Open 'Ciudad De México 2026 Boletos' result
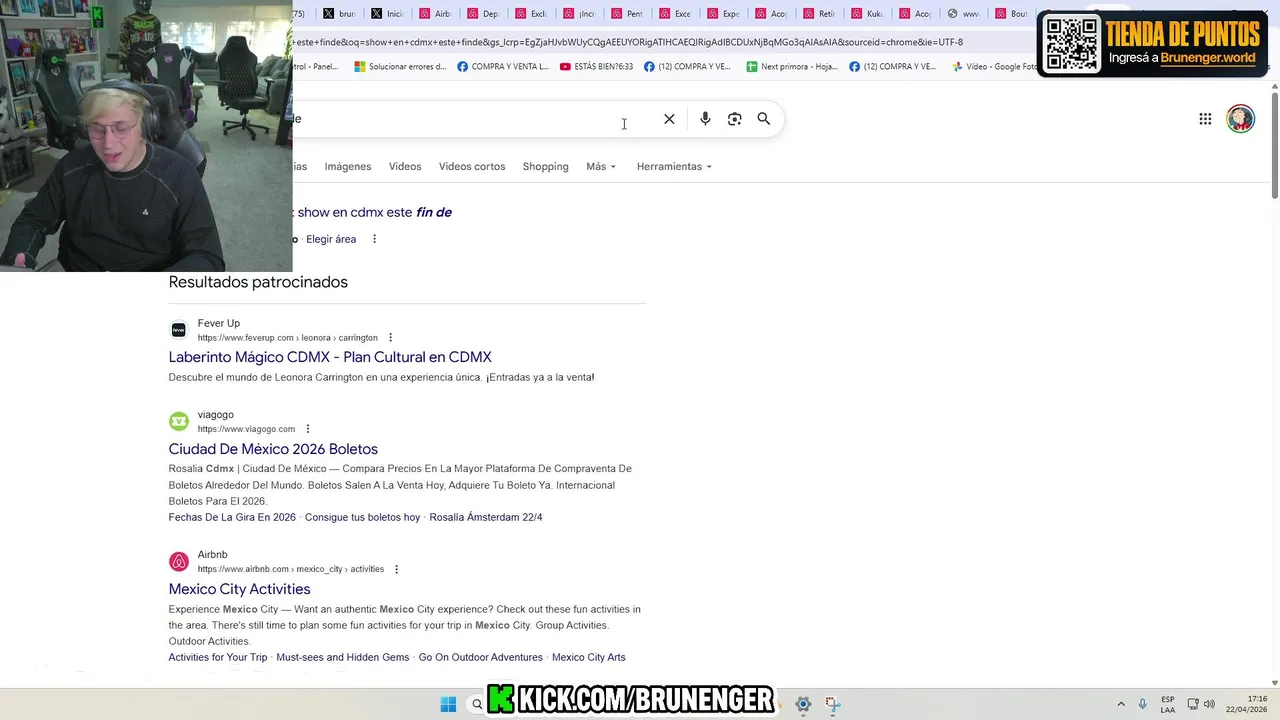Viewport: 1280px width, 720px height. tap(273, 449)
